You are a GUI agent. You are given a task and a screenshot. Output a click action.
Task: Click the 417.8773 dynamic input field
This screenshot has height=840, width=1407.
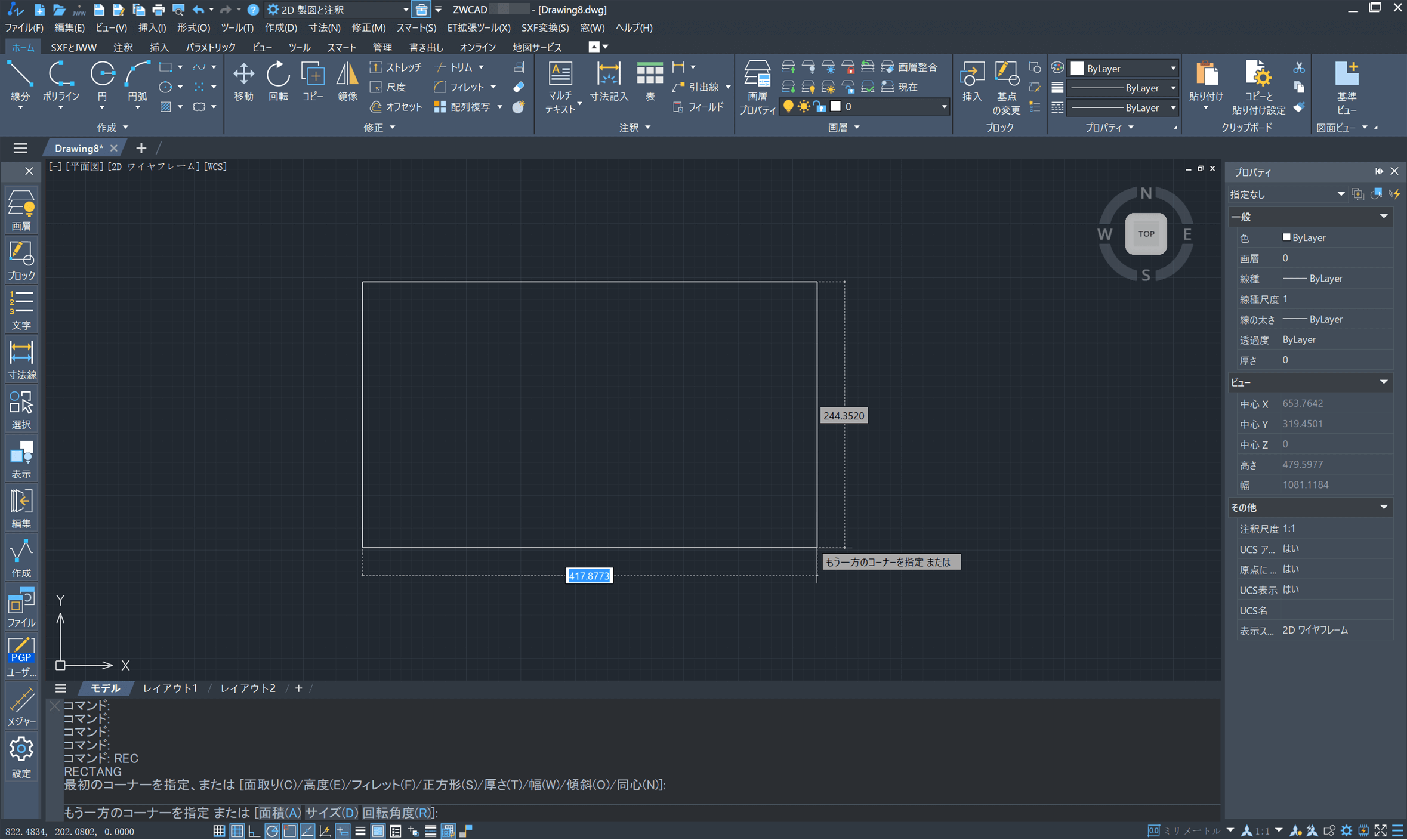[589, 576]
